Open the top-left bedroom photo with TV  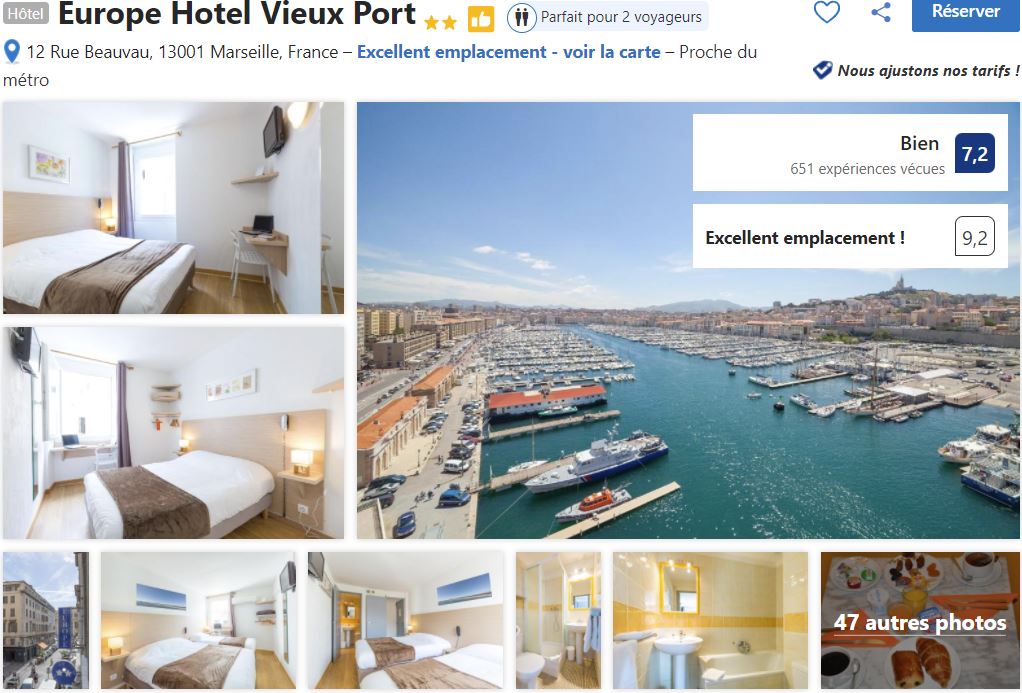coord(173,208)
